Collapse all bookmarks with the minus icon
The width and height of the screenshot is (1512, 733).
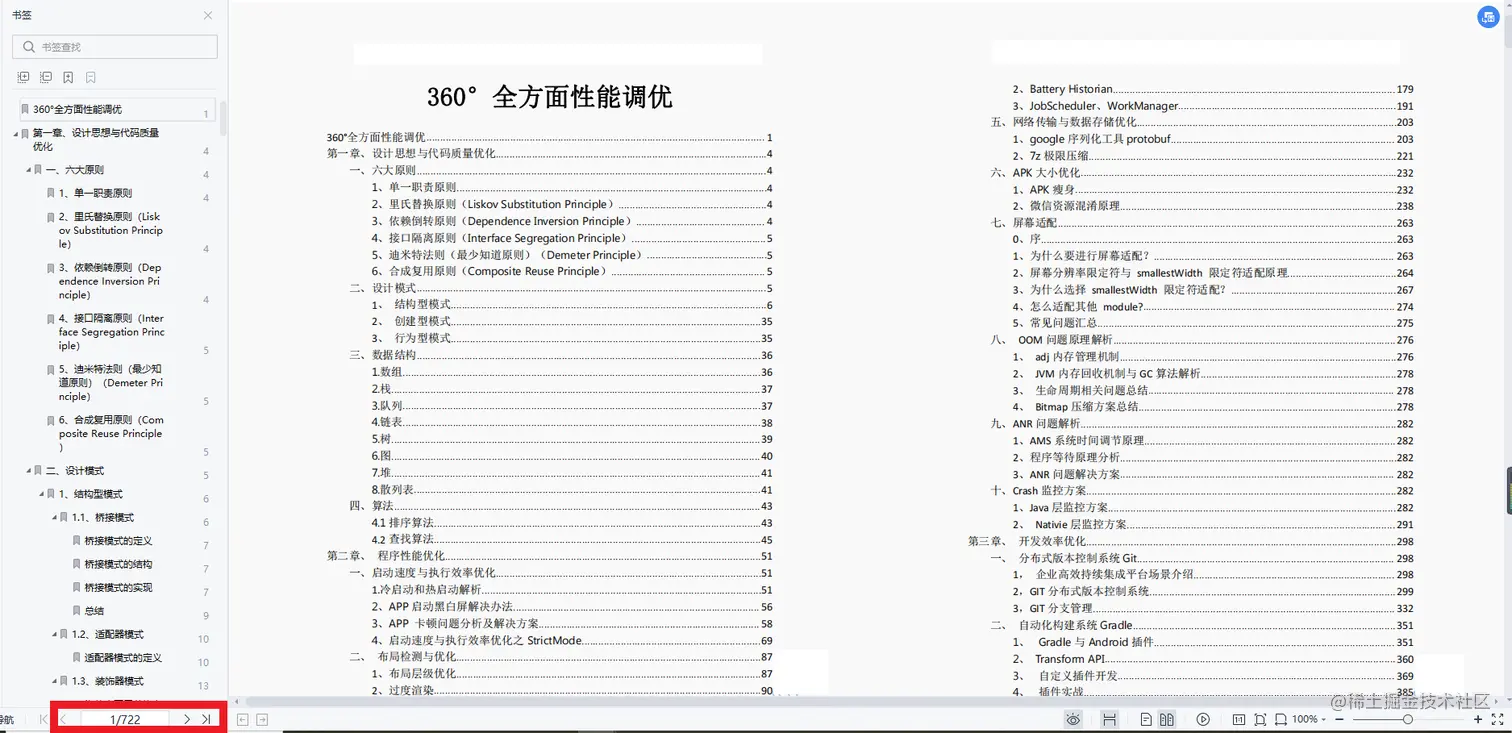click(x=46, y=77)
